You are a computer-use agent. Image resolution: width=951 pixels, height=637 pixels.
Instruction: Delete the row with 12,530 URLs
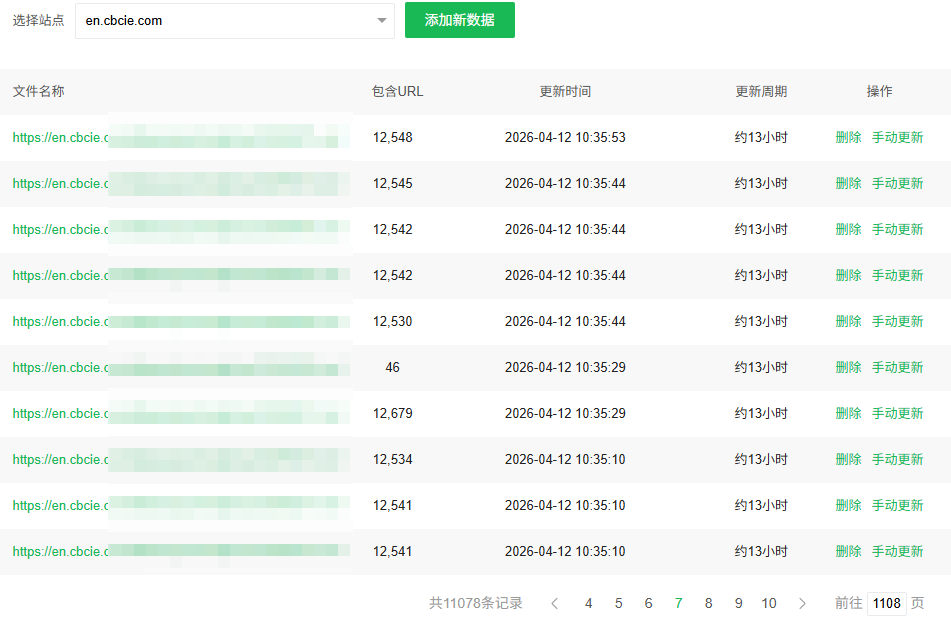[849, 322]
